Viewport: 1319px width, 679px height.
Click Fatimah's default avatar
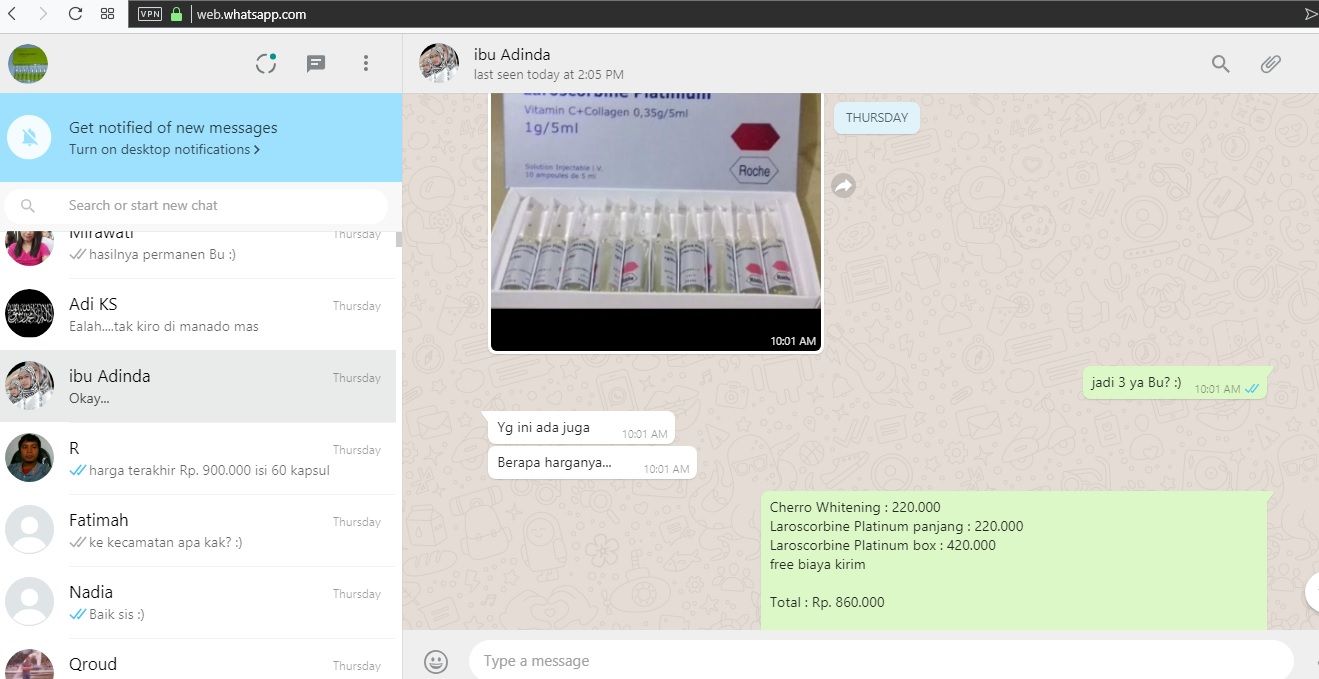[29, 530]
